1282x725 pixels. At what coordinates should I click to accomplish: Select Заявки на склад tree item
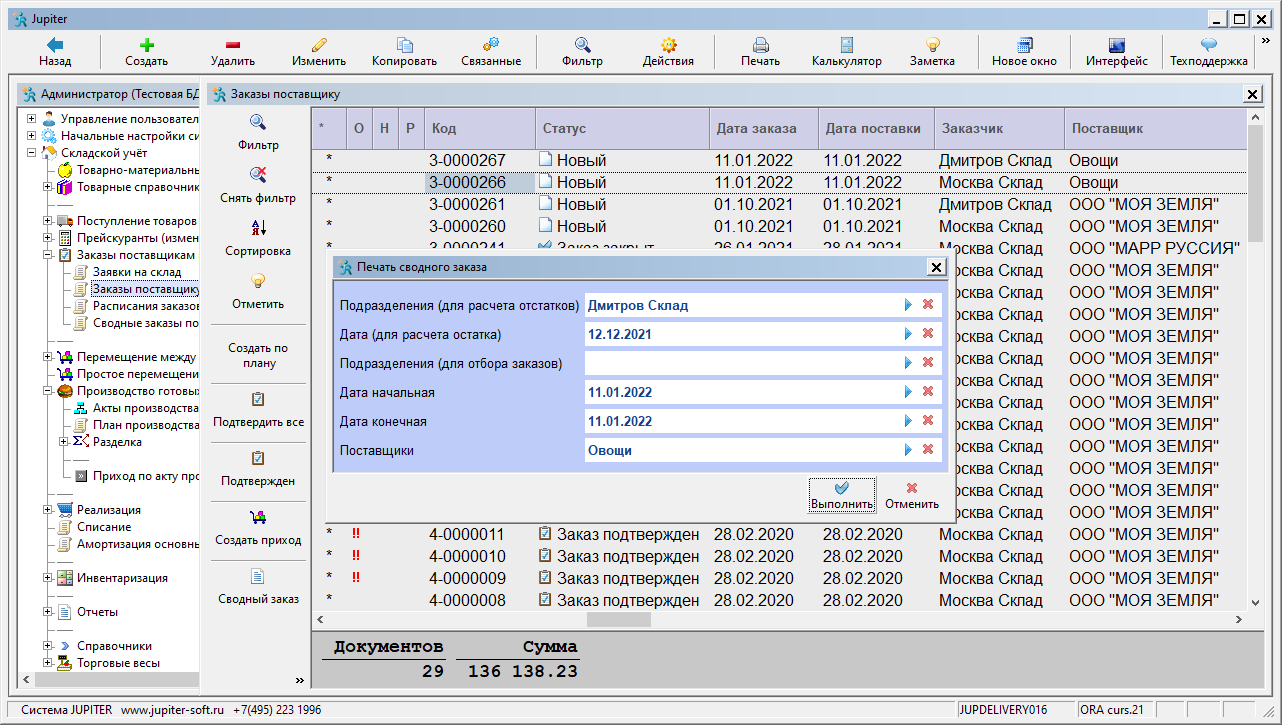[x=137, y=272]
